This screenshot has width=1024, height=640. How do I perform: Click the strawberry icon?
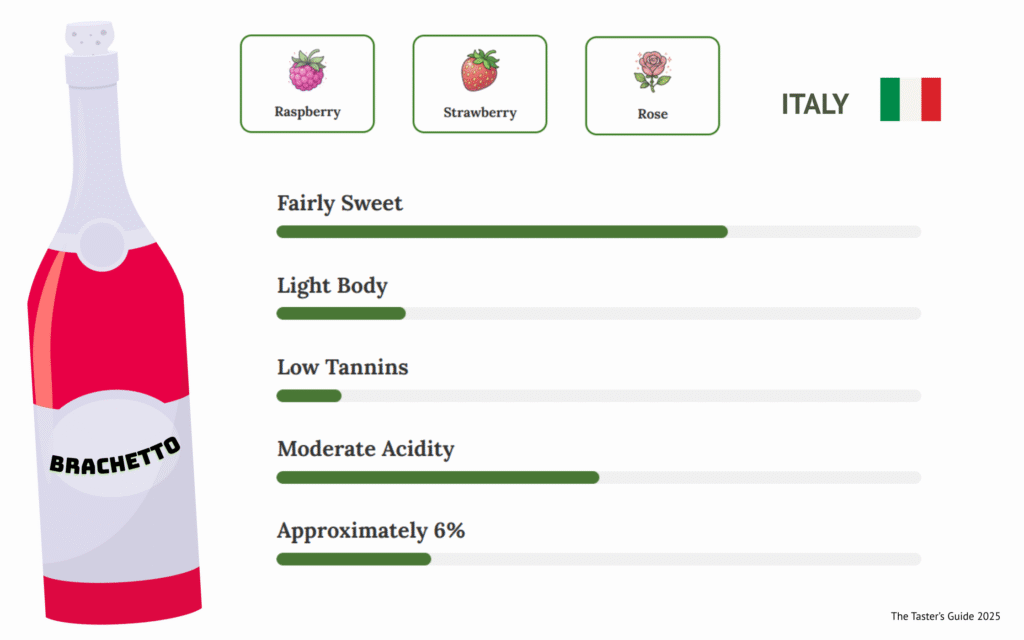click(480, 71)
